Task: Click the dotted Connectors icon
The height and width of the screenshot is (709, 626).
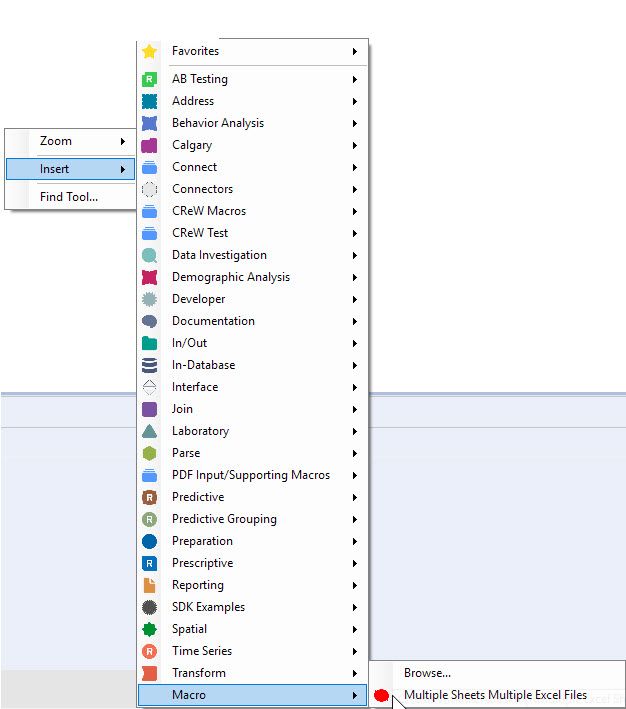Action: [149, 189]
